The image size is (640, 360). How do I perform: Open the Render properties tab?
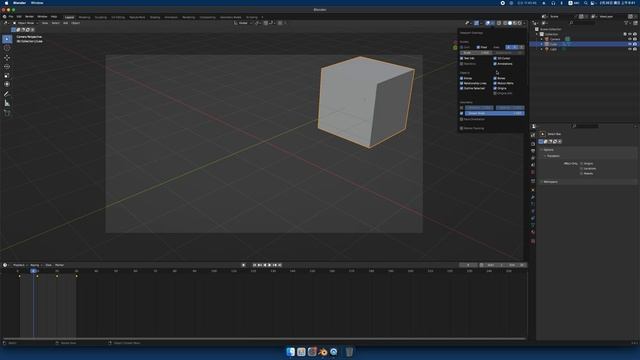533,144
